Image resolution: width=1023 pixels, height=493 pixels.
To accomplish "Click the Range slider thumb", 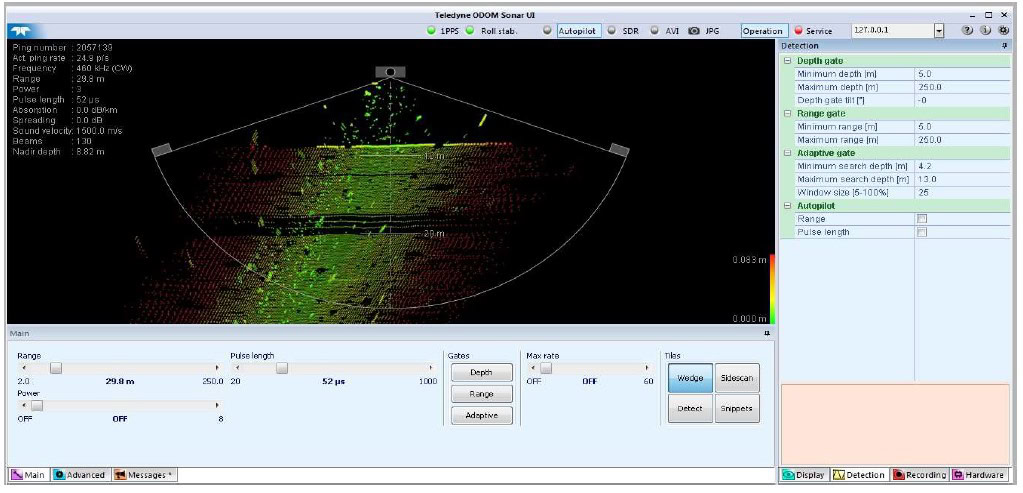I will coord(56,368).
